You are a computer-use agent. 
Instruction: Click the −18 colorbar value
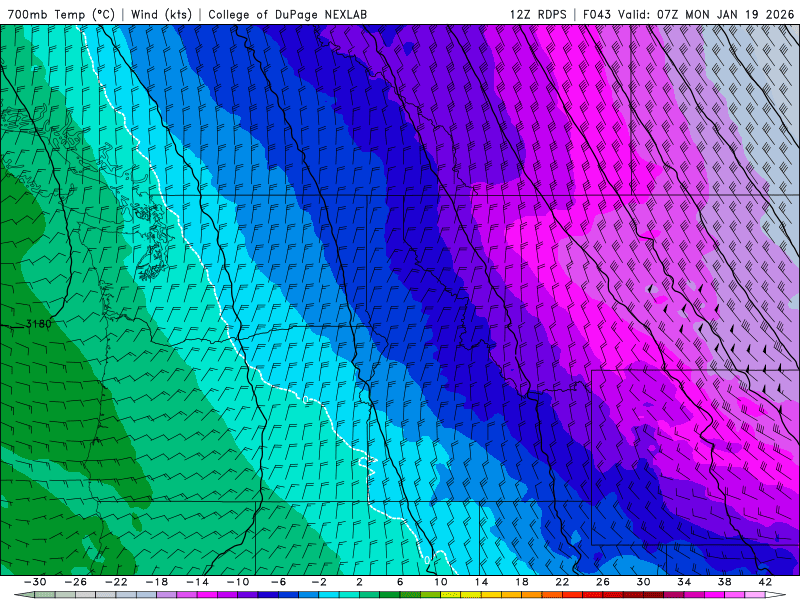(x=157, y=582)
